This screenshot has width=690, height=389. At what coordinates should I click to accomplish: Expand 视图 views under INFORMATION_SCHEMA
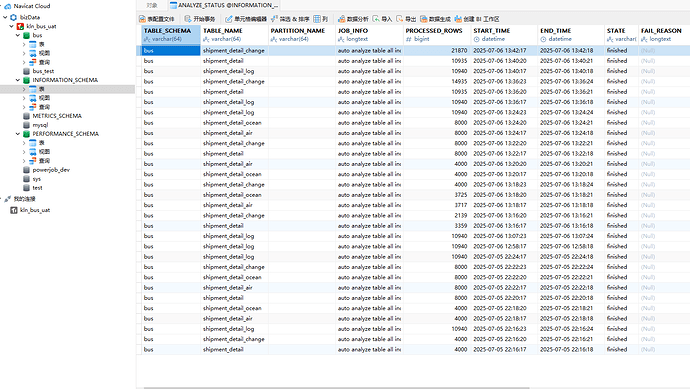[24, 98]
